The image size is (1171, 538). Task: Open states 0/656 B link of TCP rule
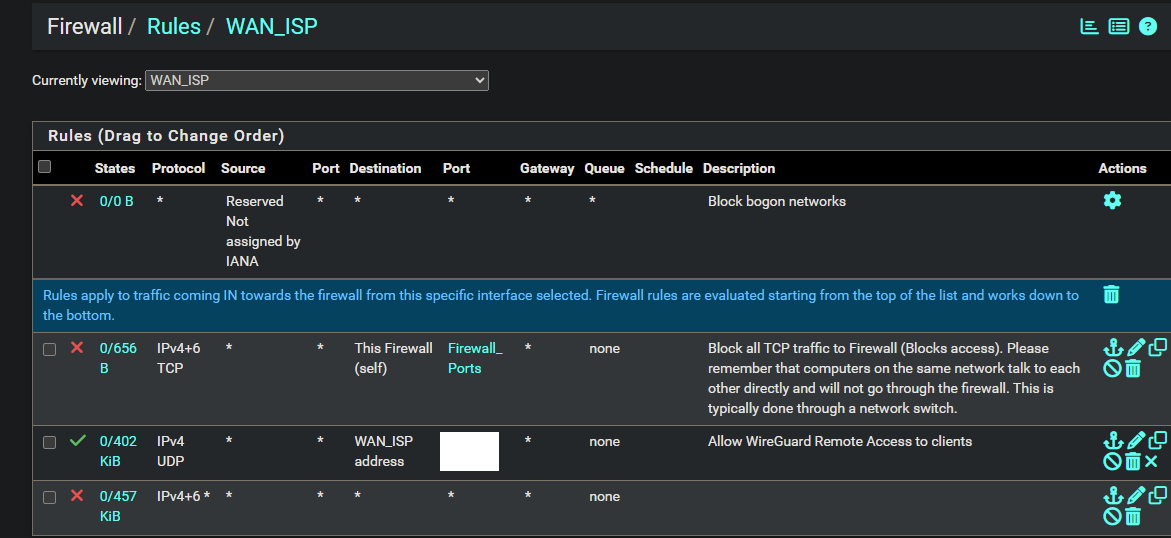[118, 358]
